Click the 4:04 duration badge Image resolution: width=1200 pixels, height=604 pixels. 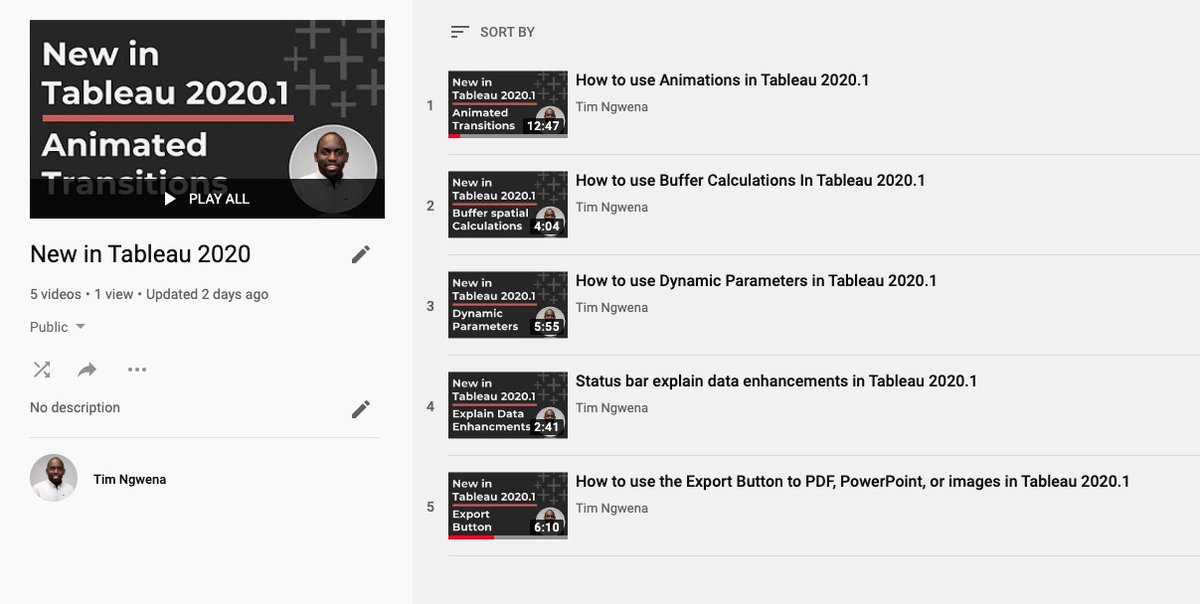(547, 226)
